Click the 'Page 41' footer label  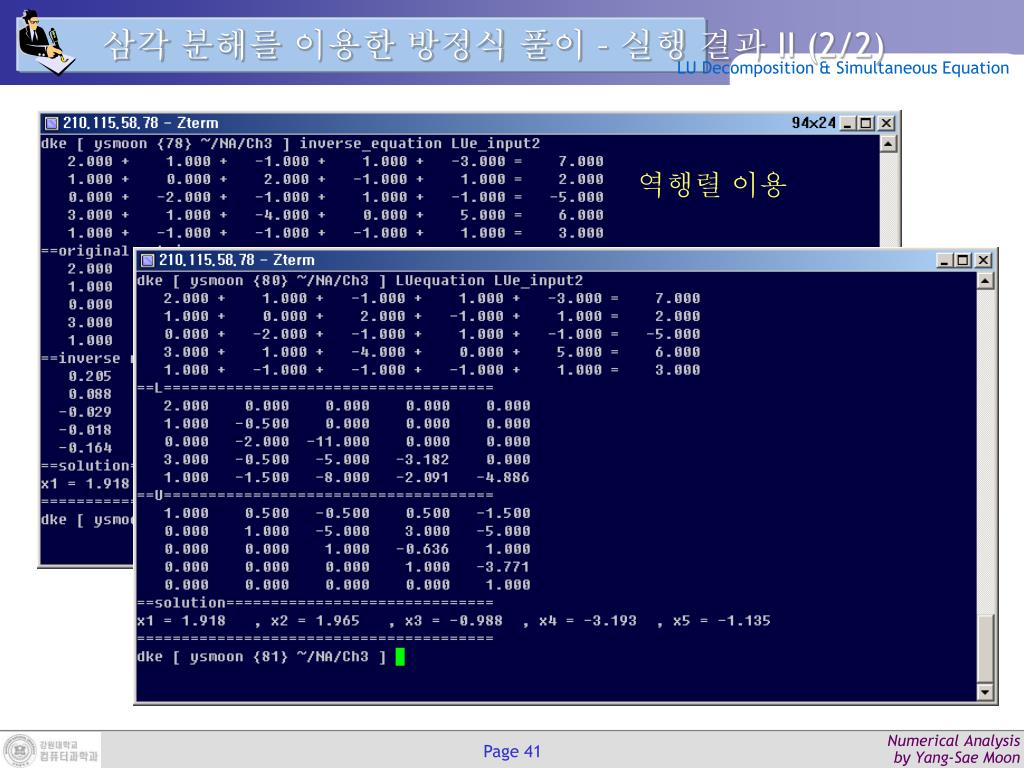click(x=512, y=752)
